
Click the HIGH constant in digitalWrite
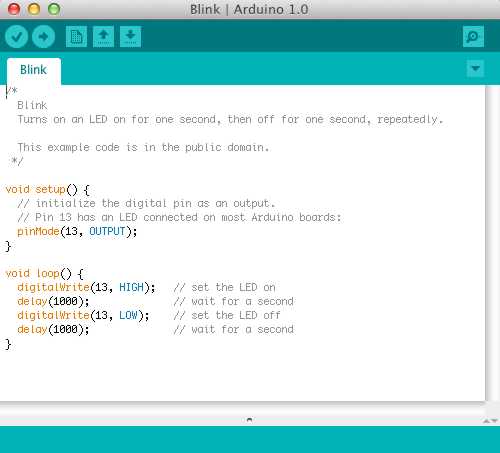pyautogui.click(x=131, y=287)
